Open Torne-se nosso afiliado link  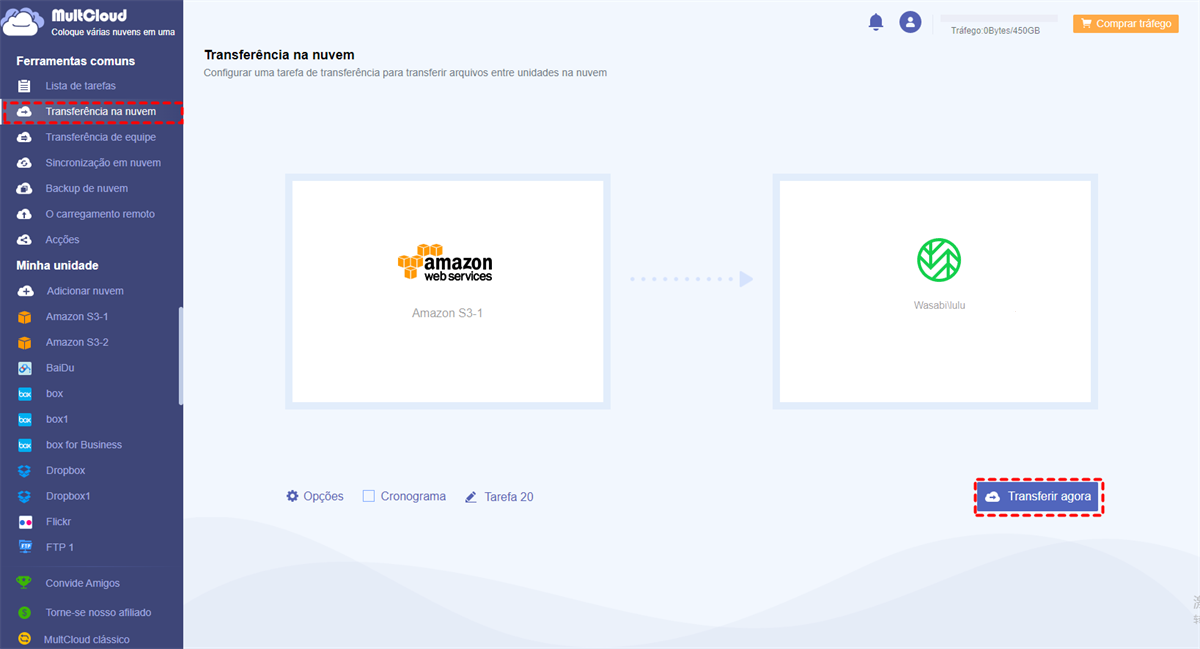(x=98, y=612)
